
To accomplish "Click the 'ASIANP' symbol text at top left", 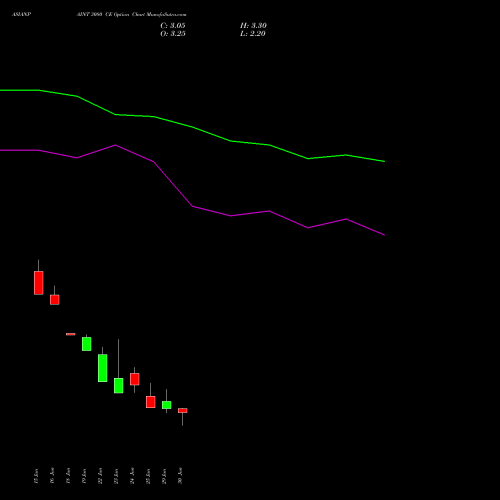I will [x=22, y=15].
